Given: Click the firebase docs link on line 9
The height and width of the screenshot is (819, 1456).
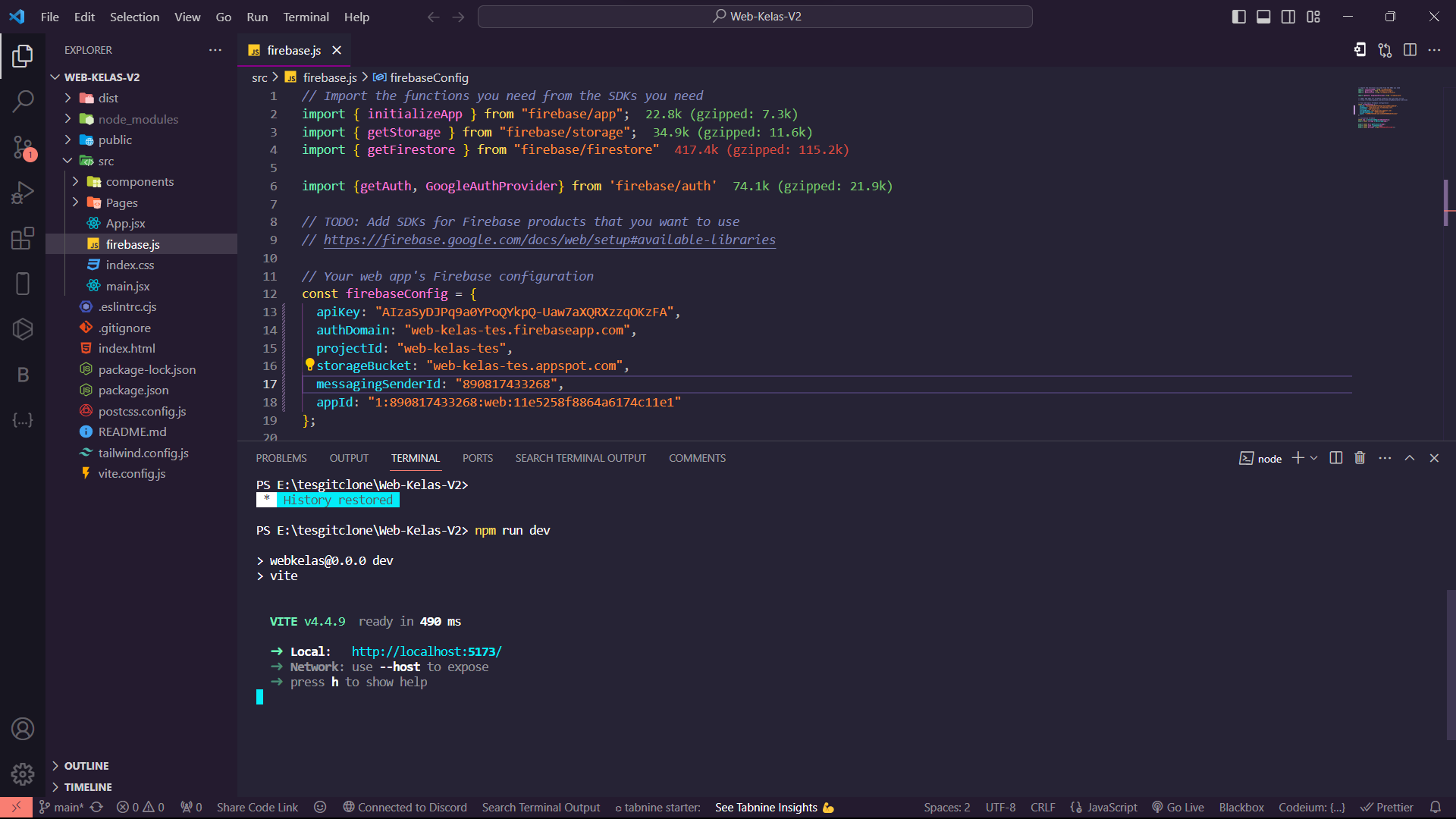Looking at the screenshot, I should (549, 240).
